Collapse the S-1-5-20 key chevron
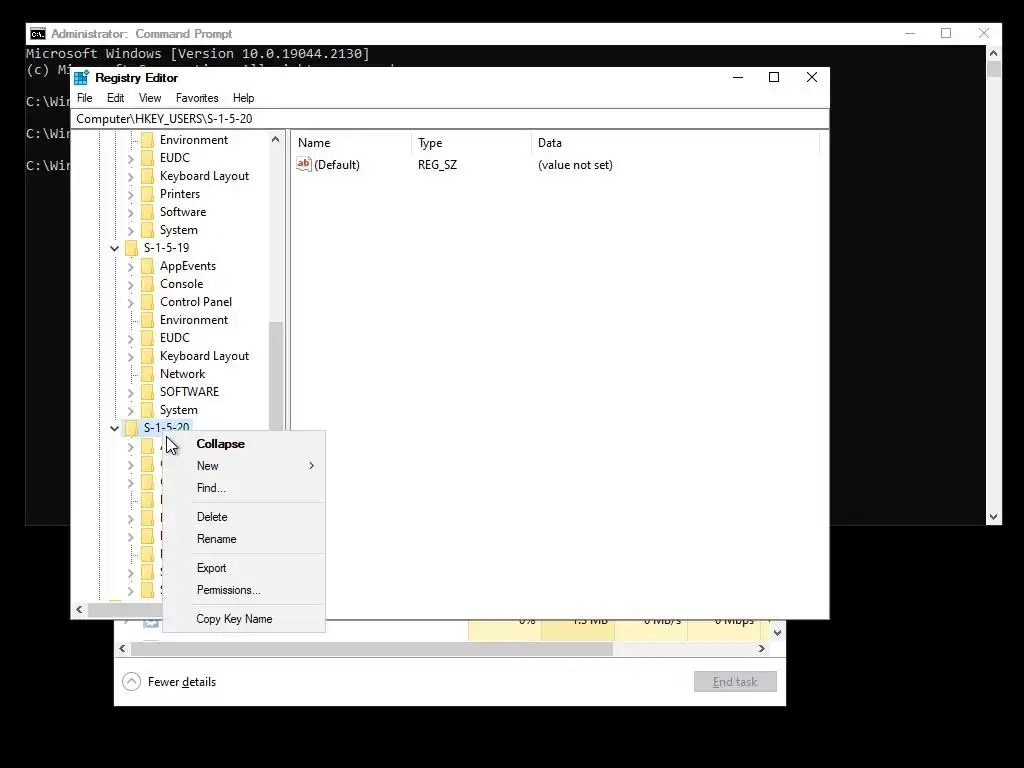Screen dimensions: 1024x768 pos(114,428)
